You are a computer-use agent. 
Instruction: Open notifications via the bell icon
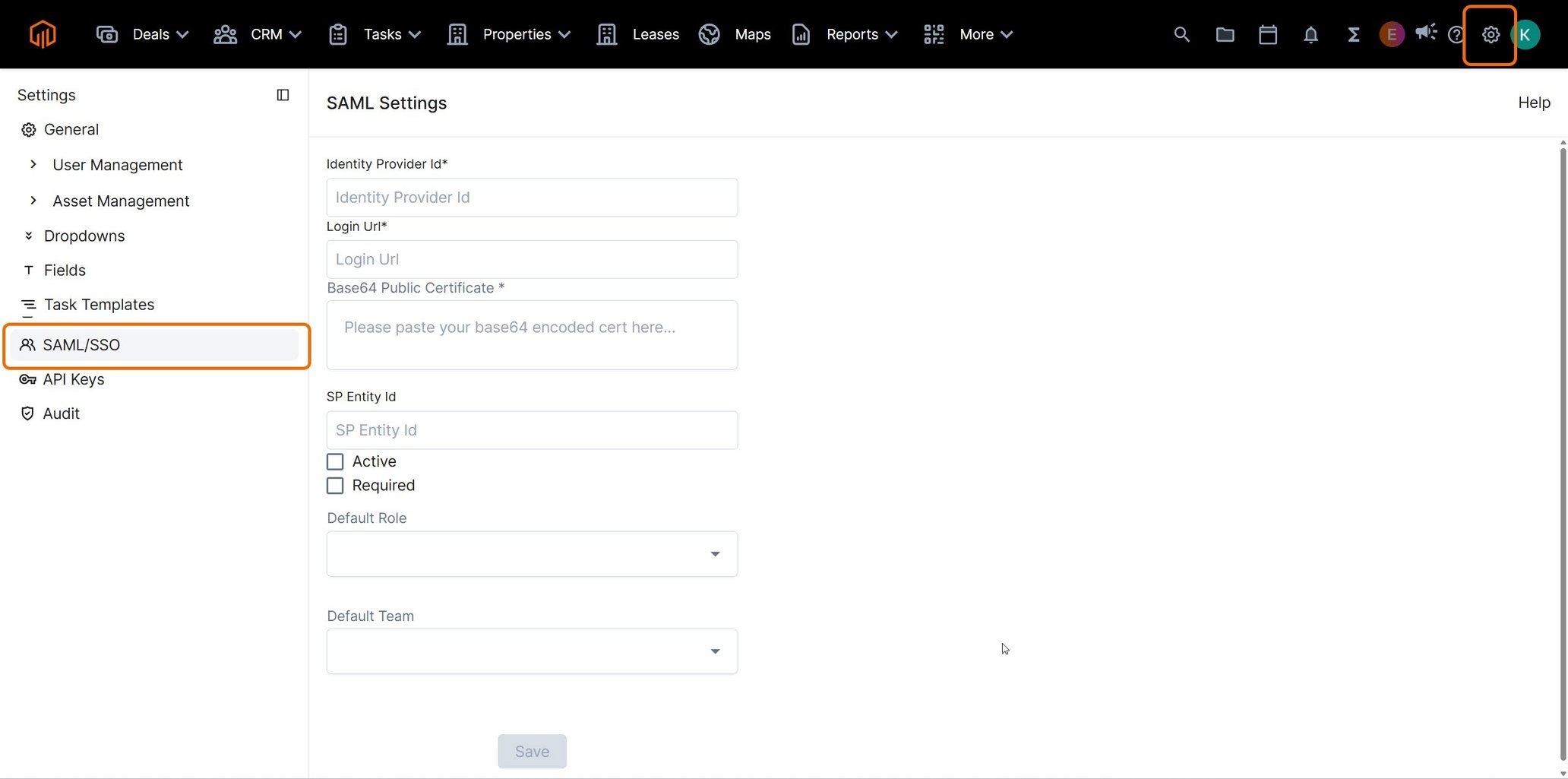pyautogui.click(x=1310, y=34)
